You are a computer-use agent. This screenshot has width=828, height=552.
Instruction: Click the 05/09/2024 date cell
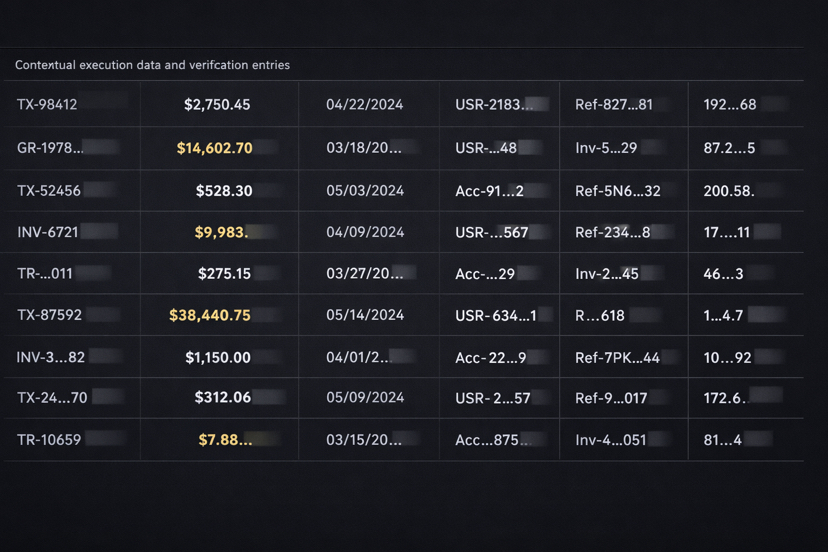point(365,398)
